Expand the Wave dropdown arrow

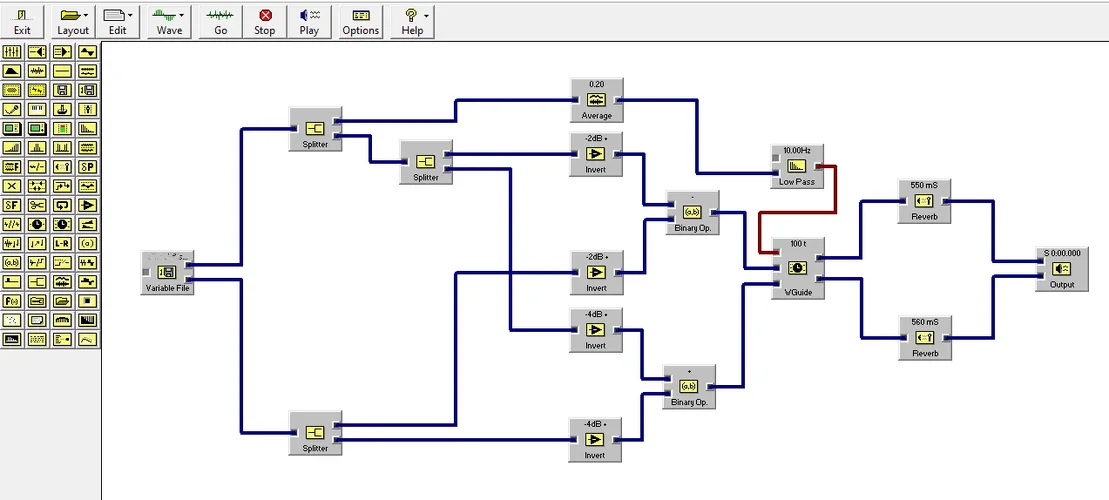pyautogui.click(x=182, y=15)
